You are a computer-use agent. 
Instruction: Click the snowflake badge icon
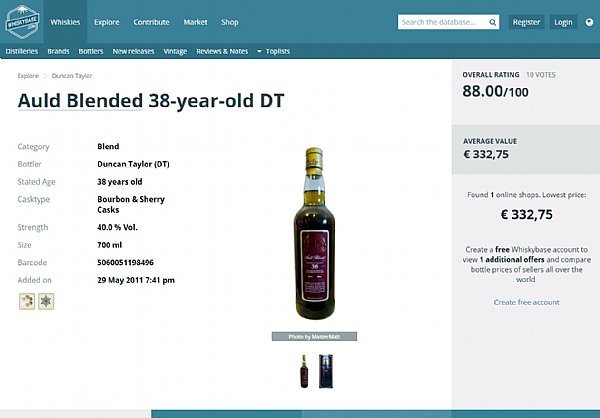46,301
